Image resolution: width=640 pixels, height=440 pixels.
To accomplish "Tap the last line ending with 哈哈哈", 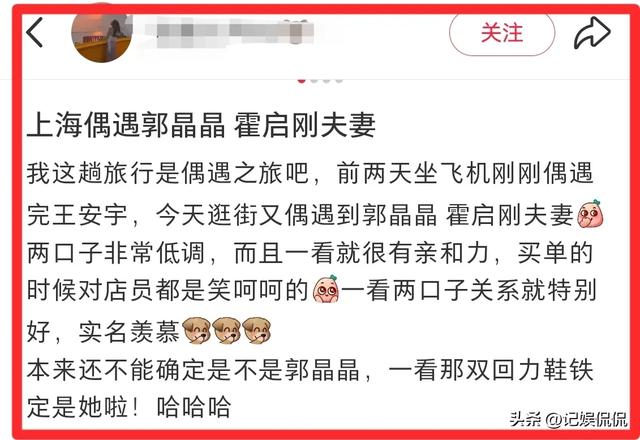I will 129,406.
